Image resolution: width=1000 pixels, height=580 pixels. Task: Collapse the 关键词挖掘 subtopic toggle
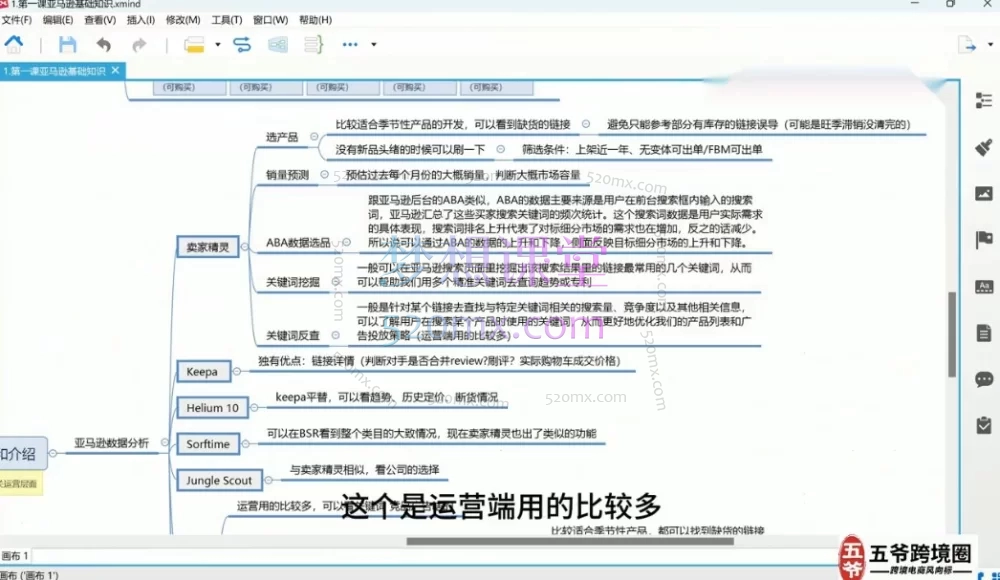[335, 281]
